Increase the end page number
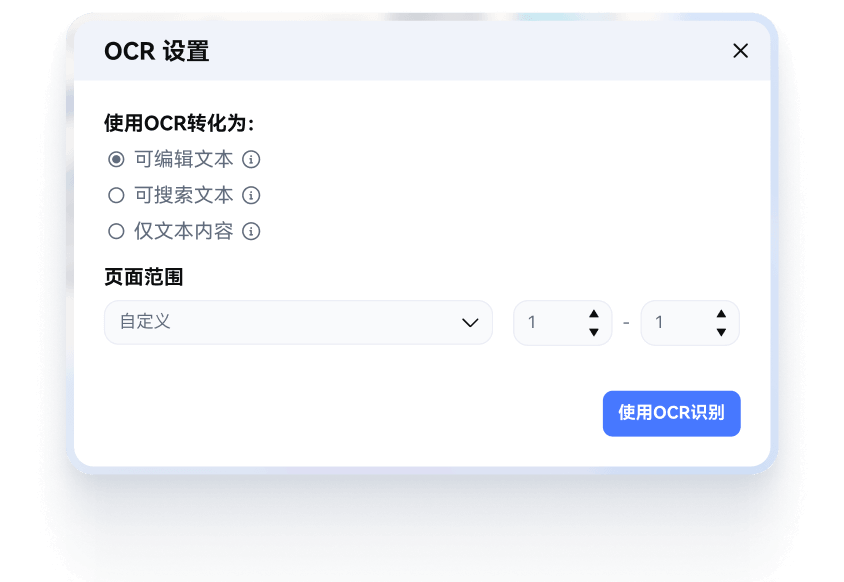844x582 pixels. (721, 314)
